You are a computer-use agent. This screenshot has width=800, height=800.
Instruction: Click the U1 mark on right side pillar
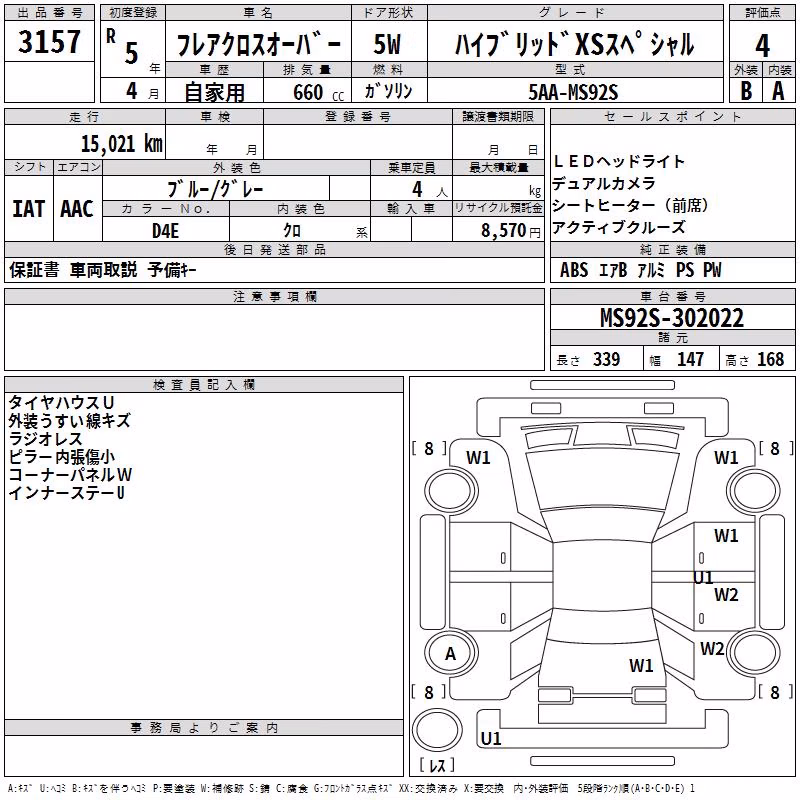703,578
